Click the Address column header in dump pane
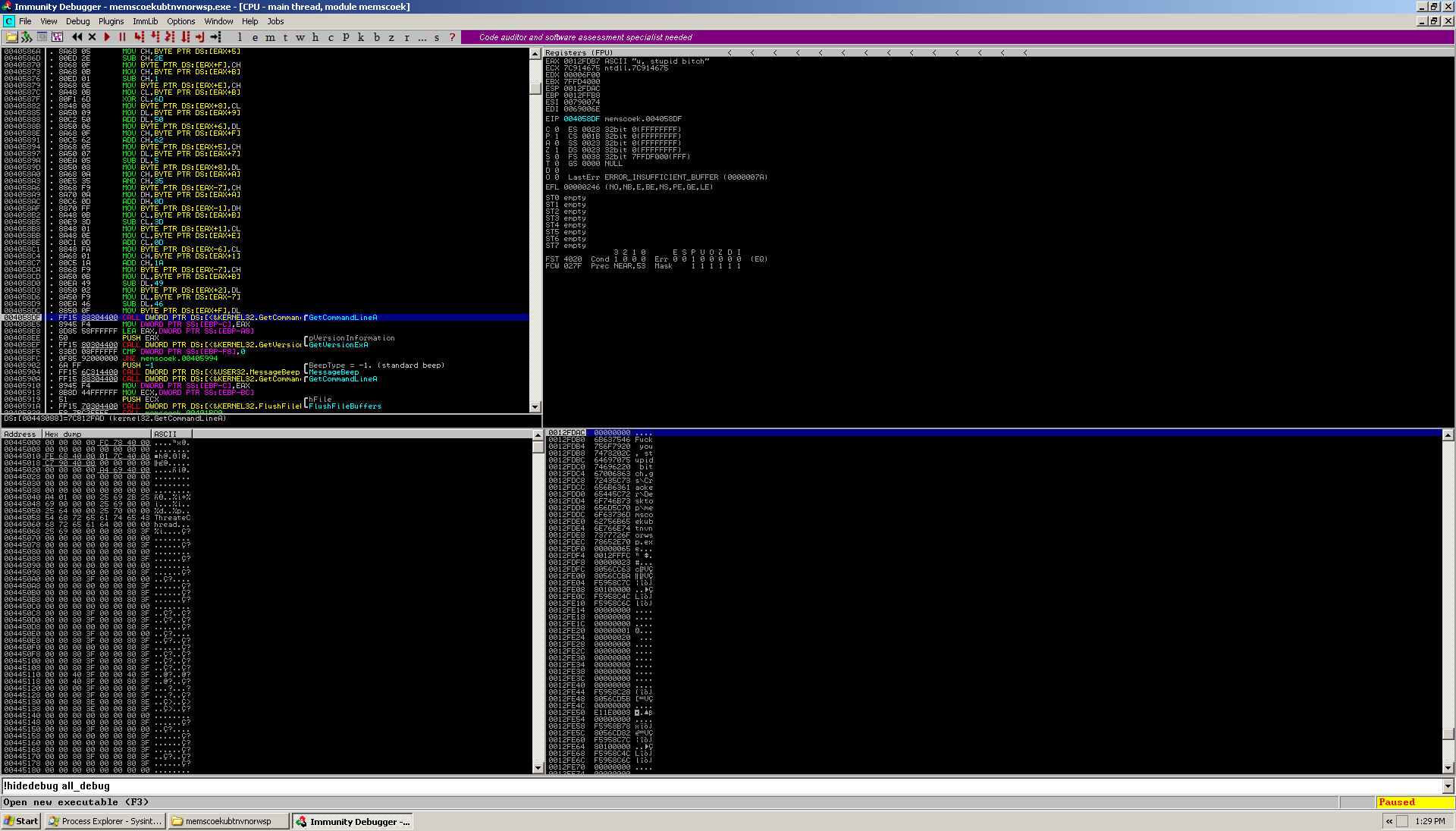Viewport: 1456px width, 831px height. point(21,434)
